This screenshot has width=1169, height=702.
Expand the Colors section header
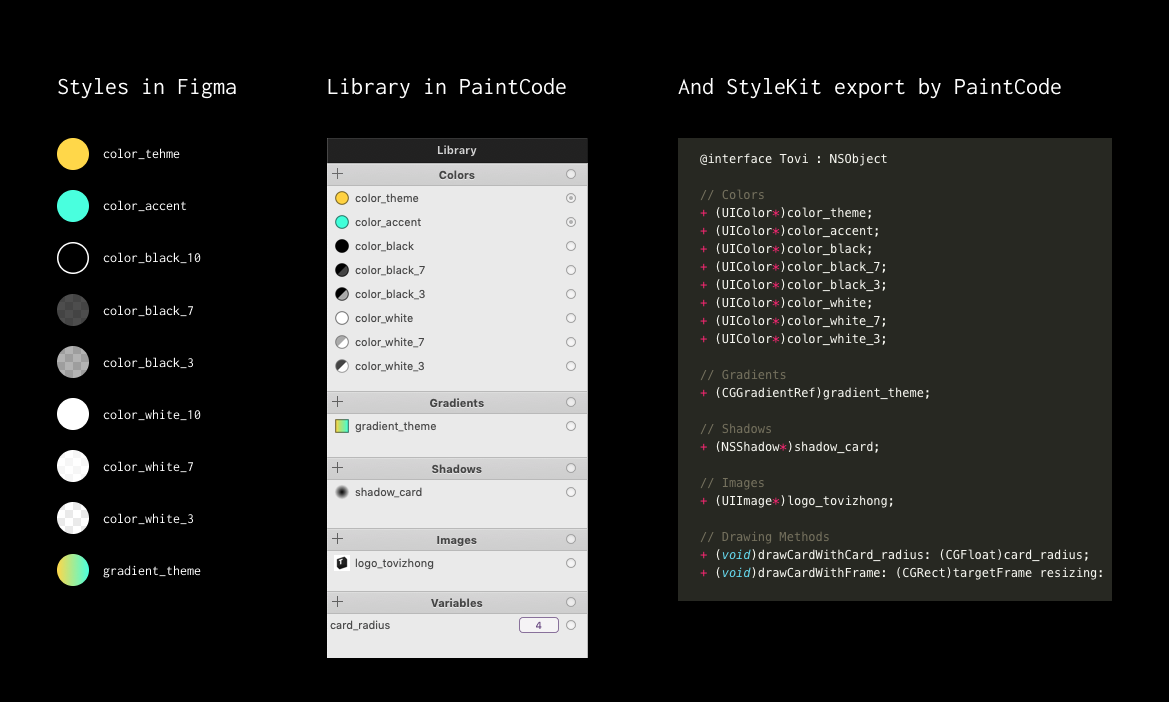[x=457, y=174]
